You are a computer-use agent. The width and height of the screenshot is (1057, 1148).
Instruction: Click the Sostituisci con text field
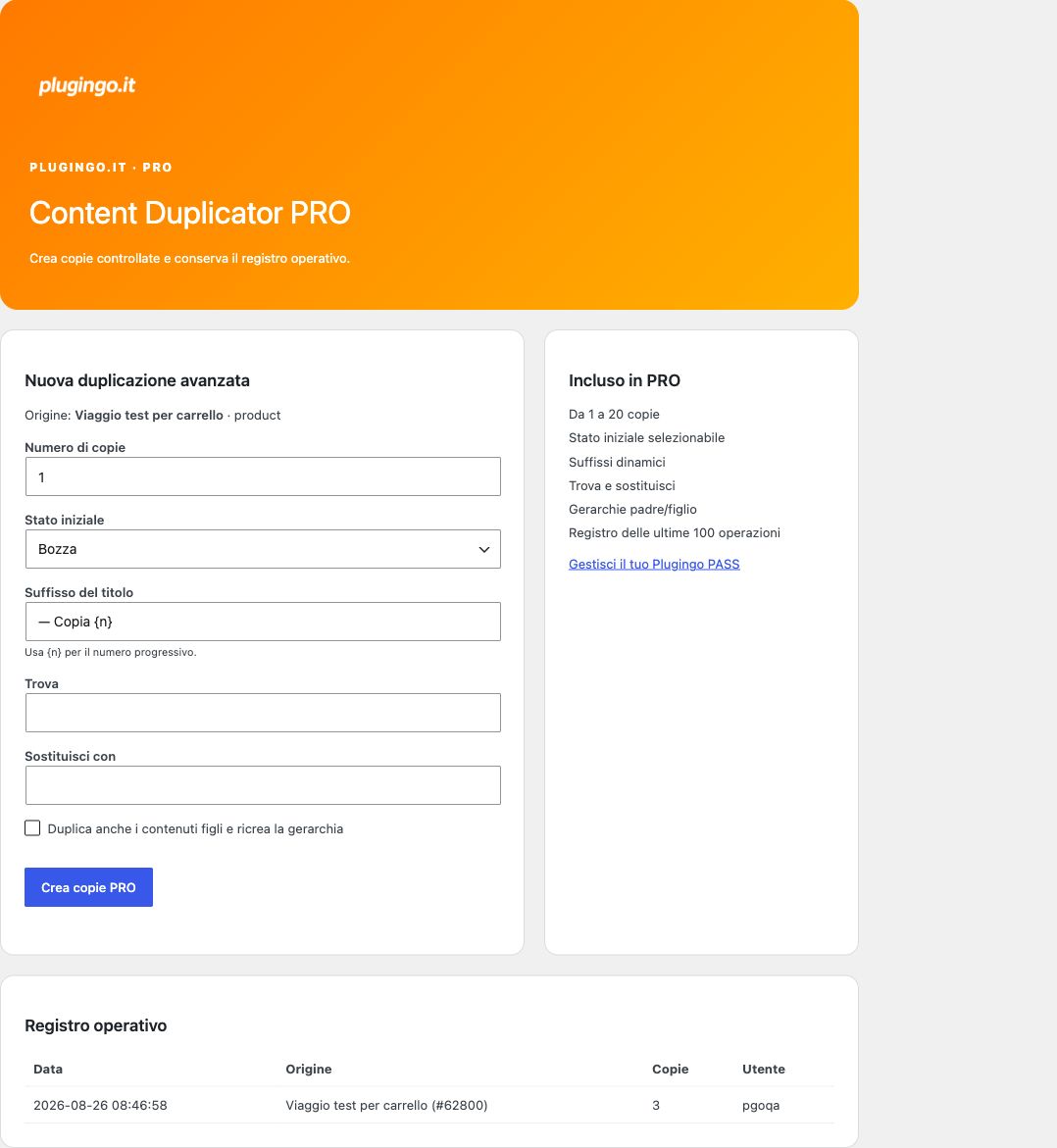(263, 785)
